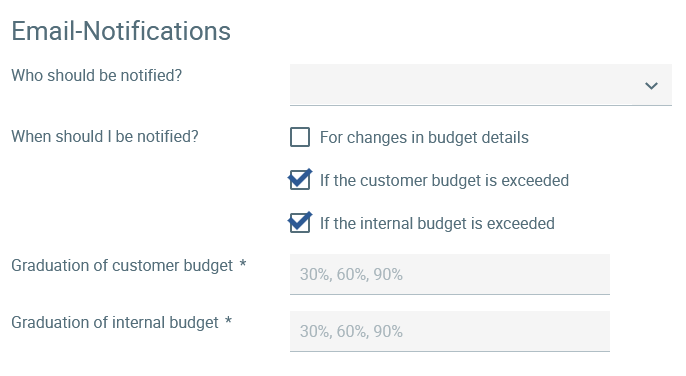The image size is (686, 376).
Task: Focus the Graduation of internal budget field
Action: coord(449,331)
